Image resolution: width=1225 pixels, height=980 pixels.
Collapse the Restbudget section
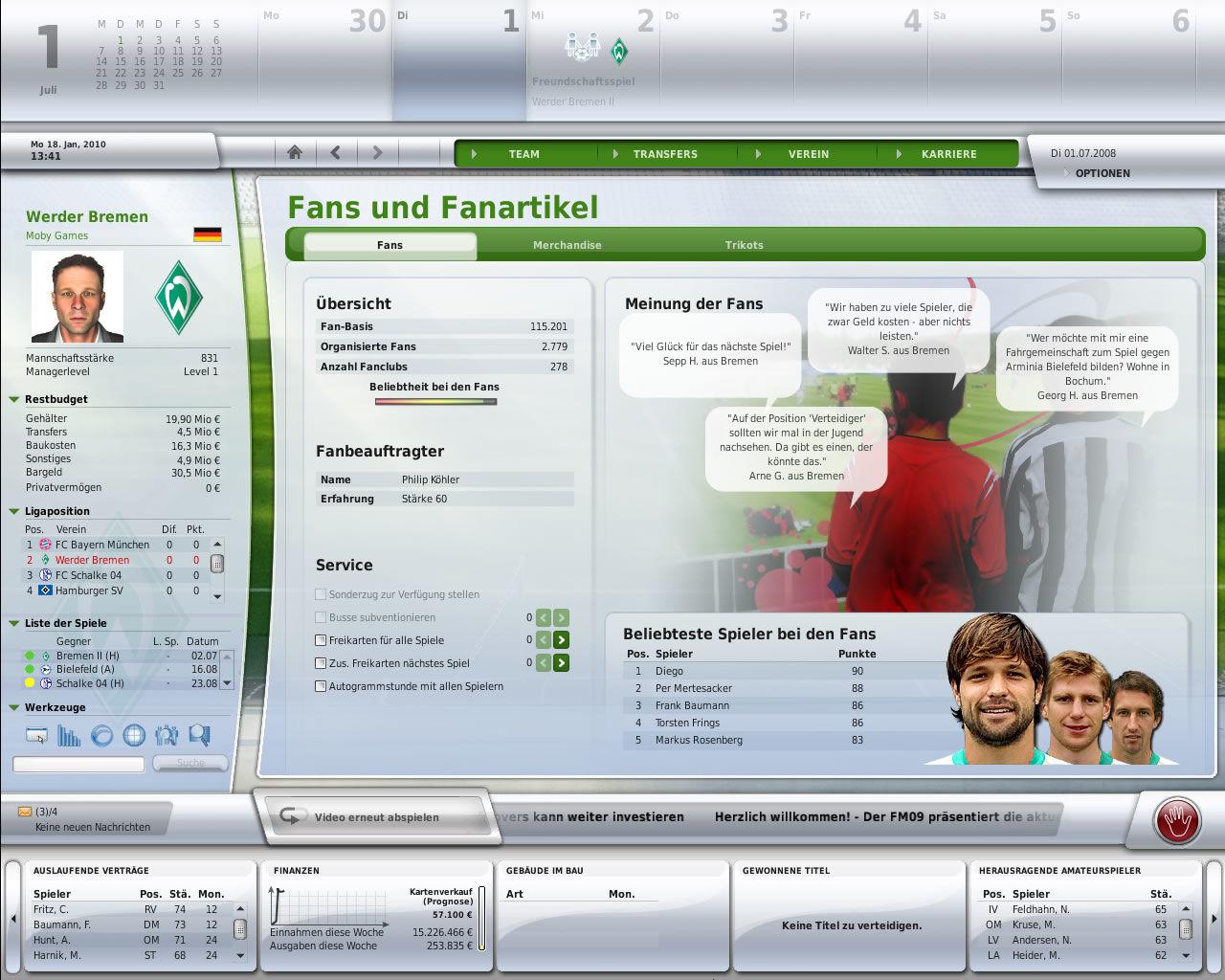[x=14, y=399]
